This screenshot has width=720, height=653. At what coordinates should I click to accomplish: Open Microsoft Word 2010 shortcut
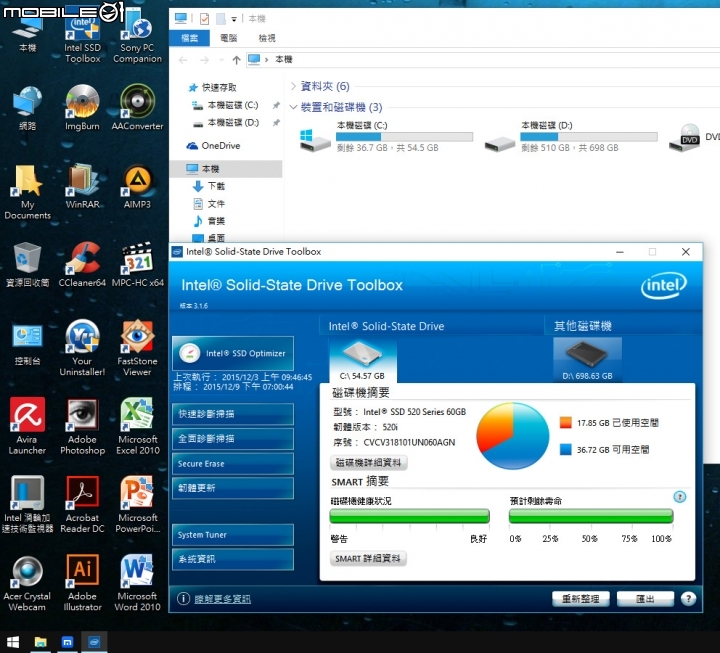click(137, 584)
